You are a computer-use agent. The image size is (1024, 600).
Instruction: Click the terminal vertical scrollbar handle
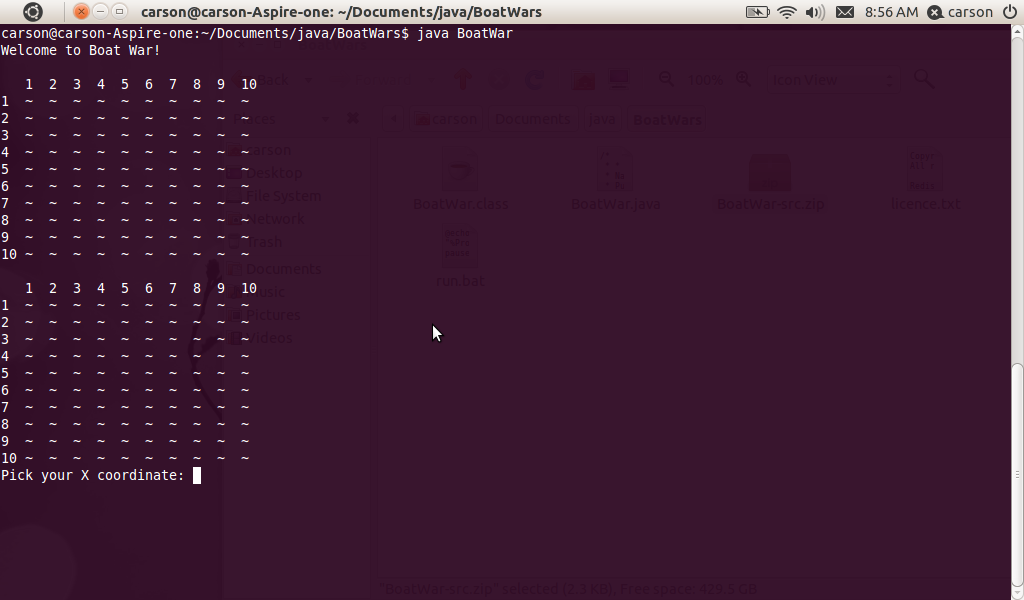[x=1017, y=475]
